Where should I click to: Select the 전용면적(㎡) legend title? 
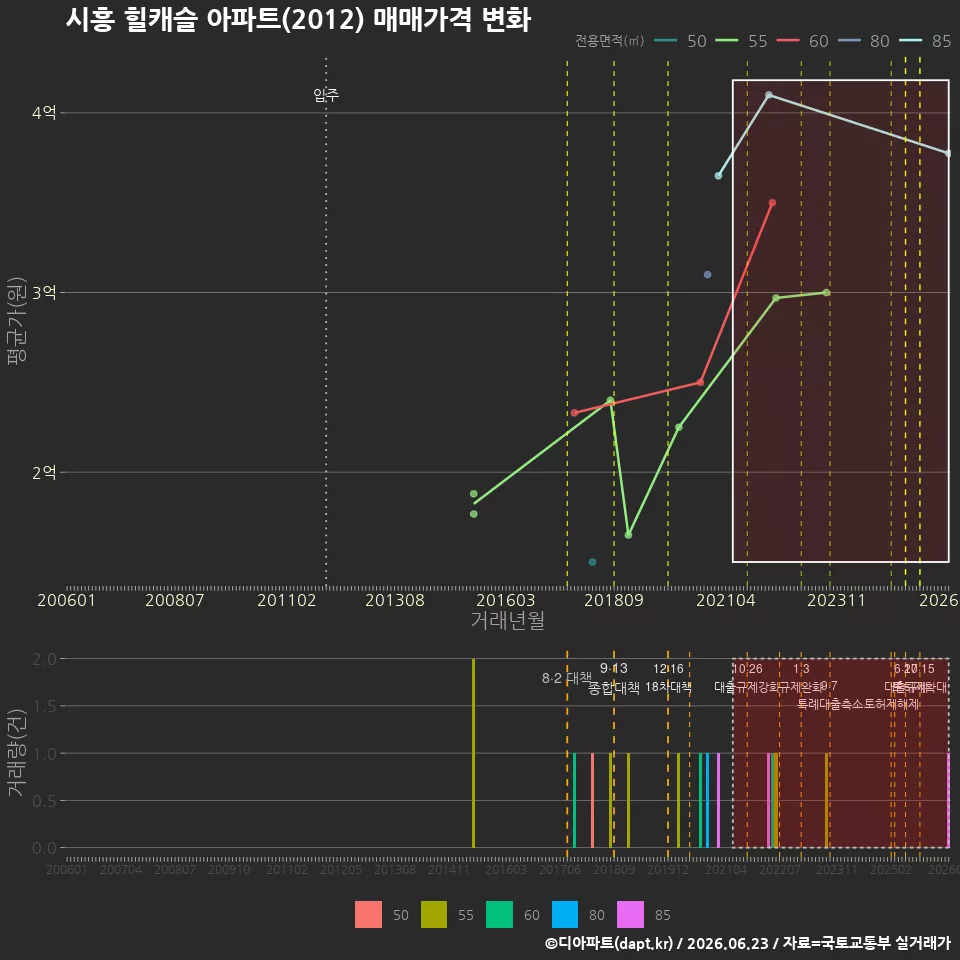609,41
